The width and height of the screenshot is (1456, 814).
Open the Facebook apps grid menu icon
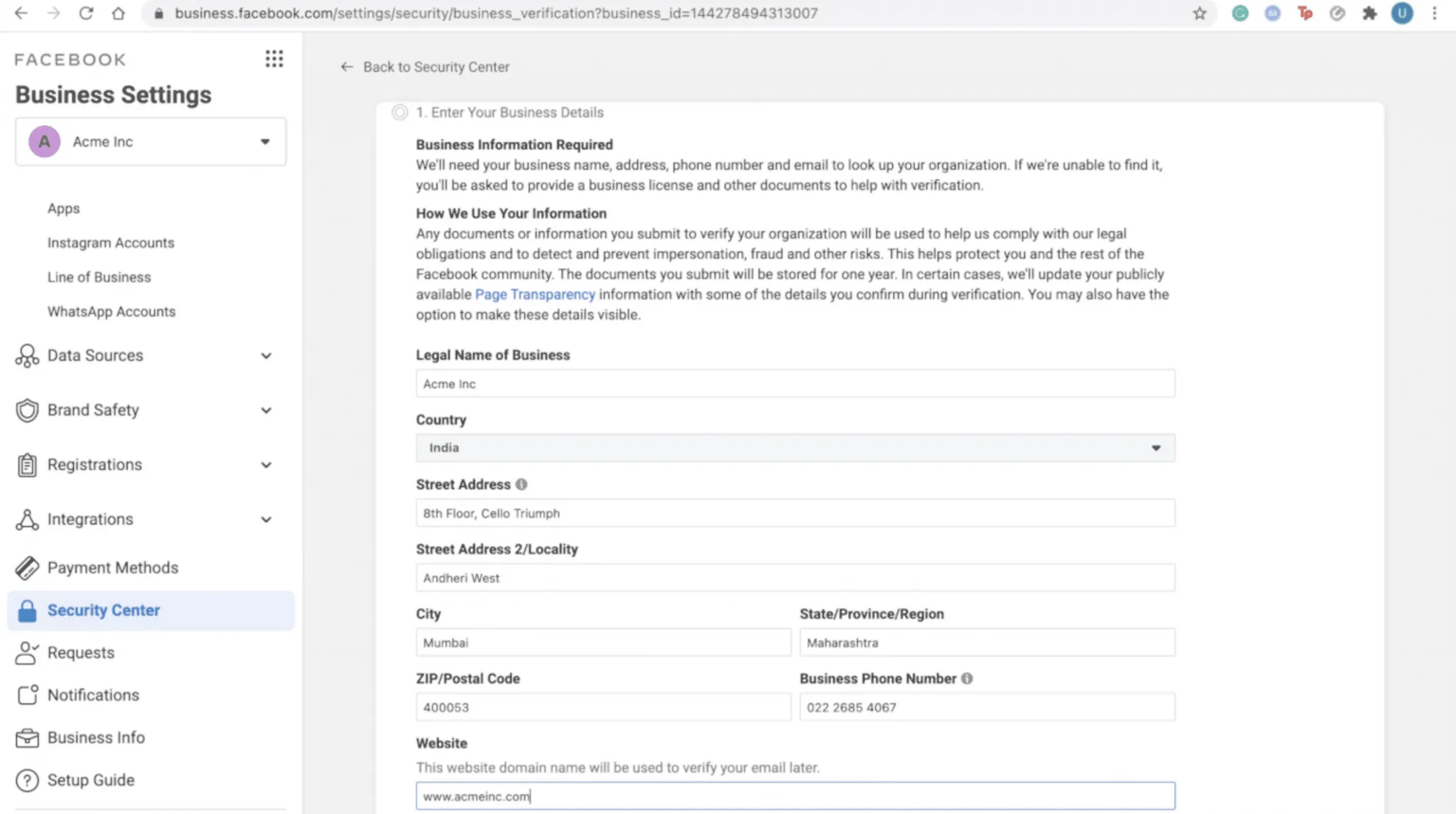(x=274, y=59)
